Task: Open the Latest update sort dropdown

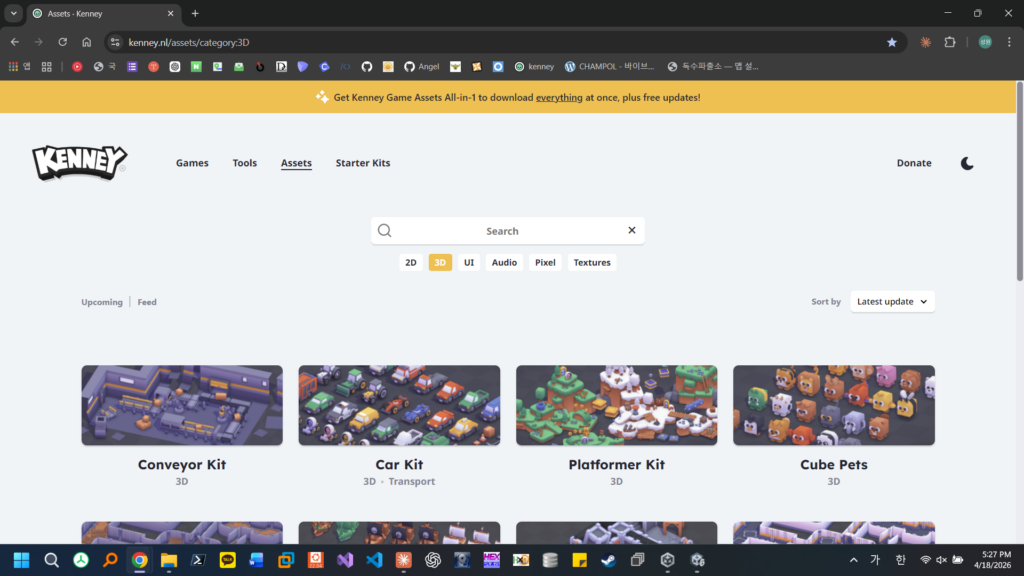Action: (892, 302)
